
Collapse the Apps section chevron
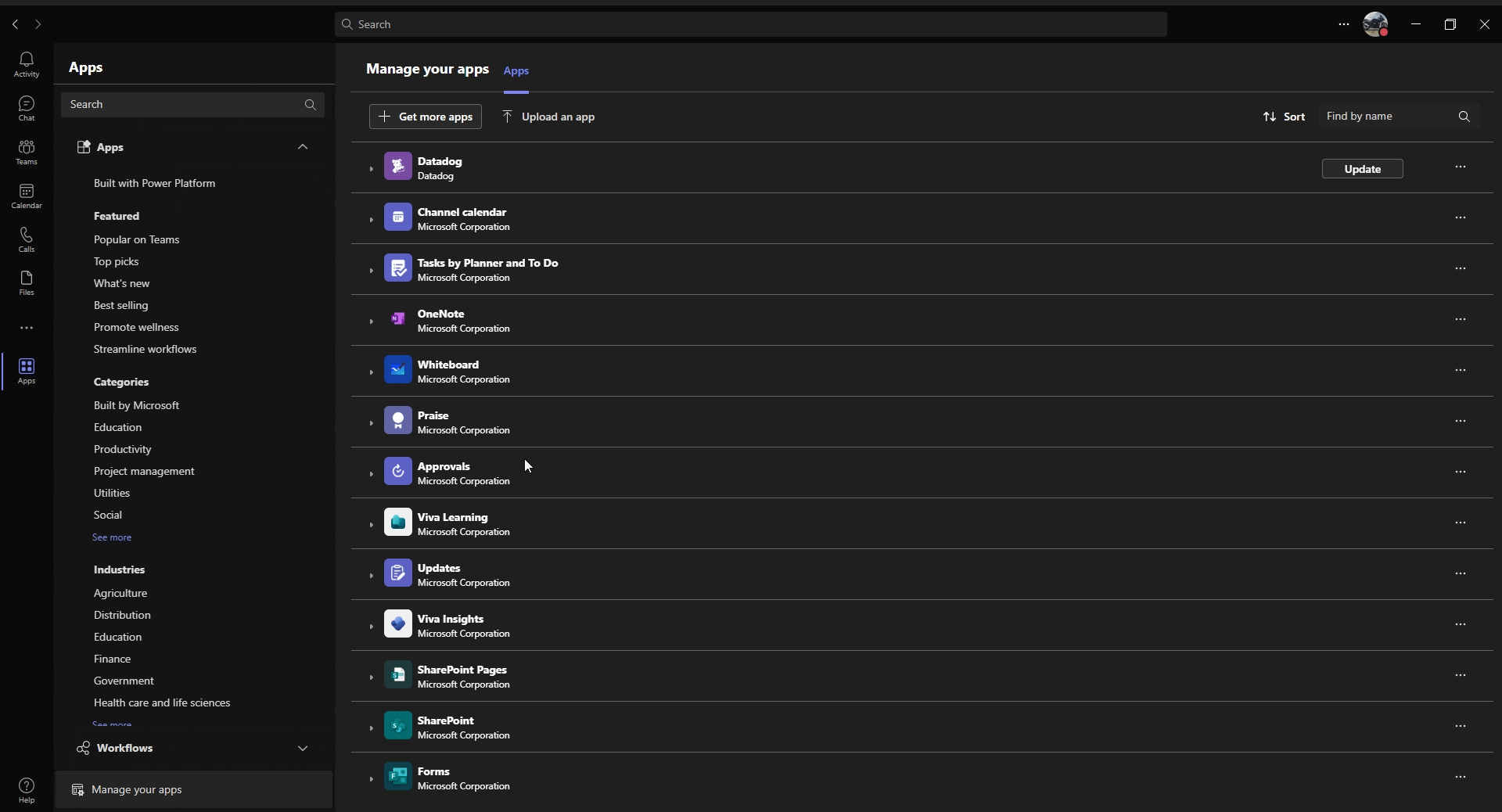[303, 147]
